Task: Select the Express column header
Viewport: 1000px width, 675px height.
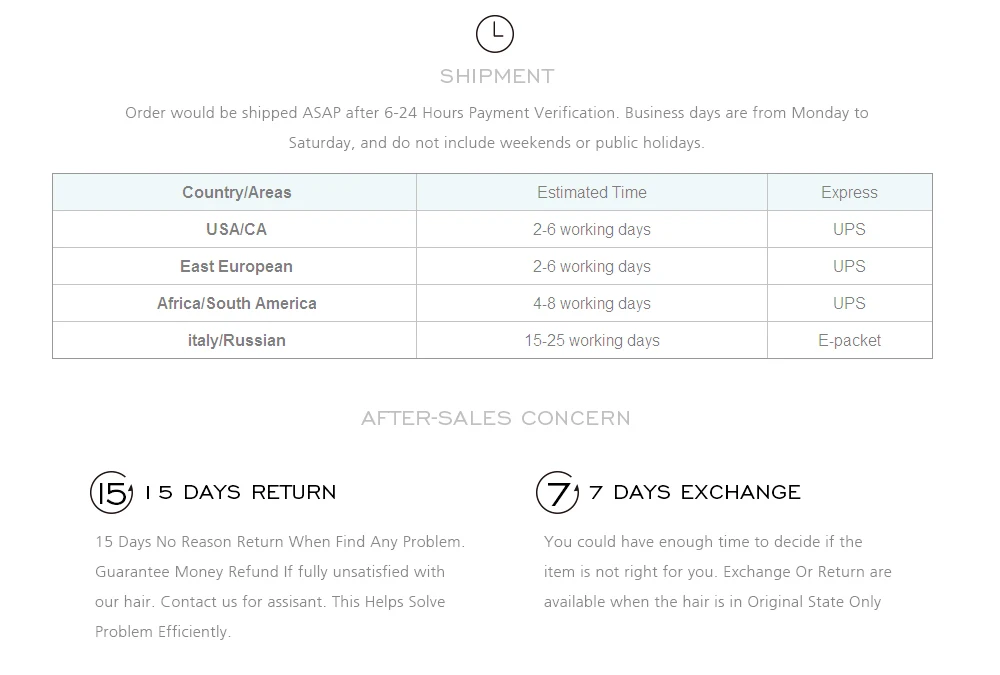Action: [849, 192]
